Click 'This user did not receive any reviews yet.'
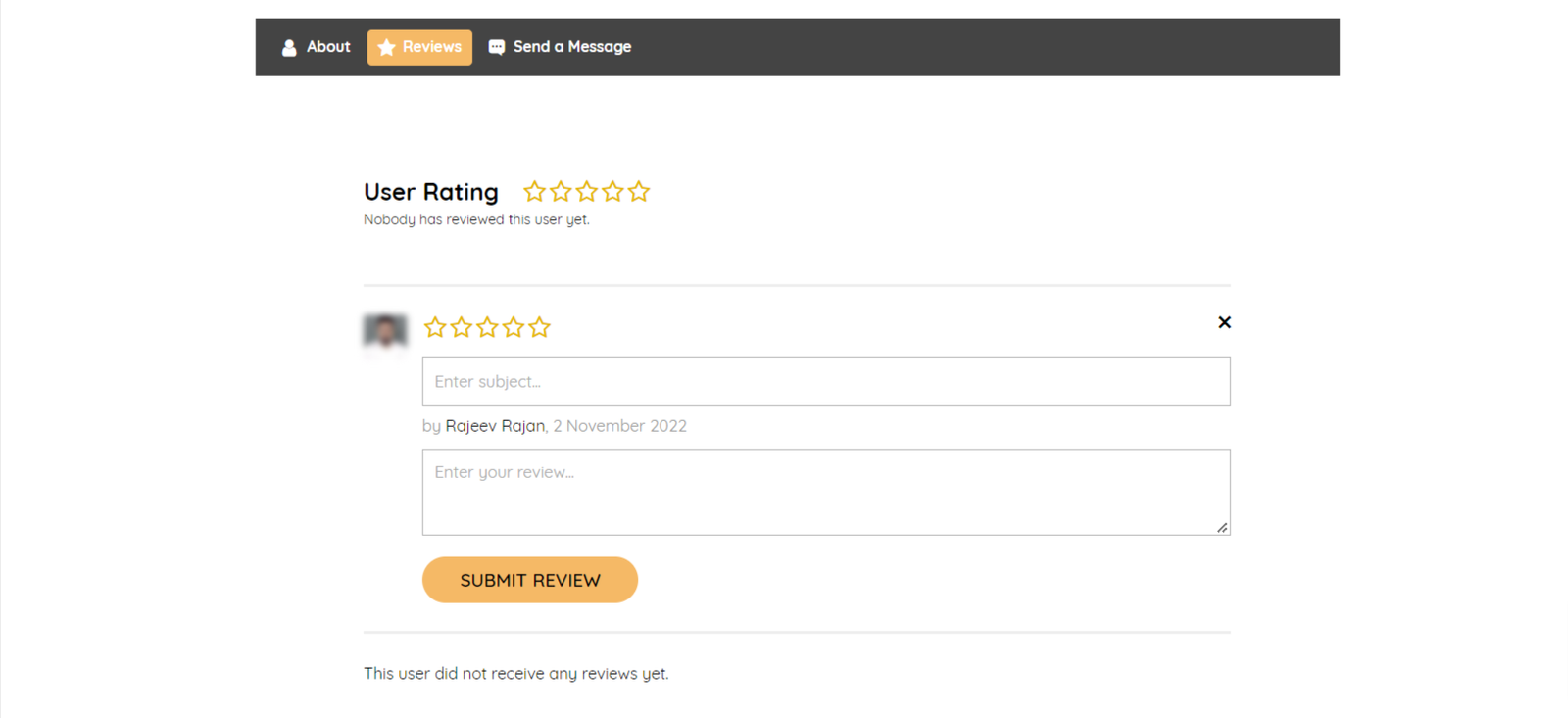This screenshot has height=718, width=1568. click(516, 674)
